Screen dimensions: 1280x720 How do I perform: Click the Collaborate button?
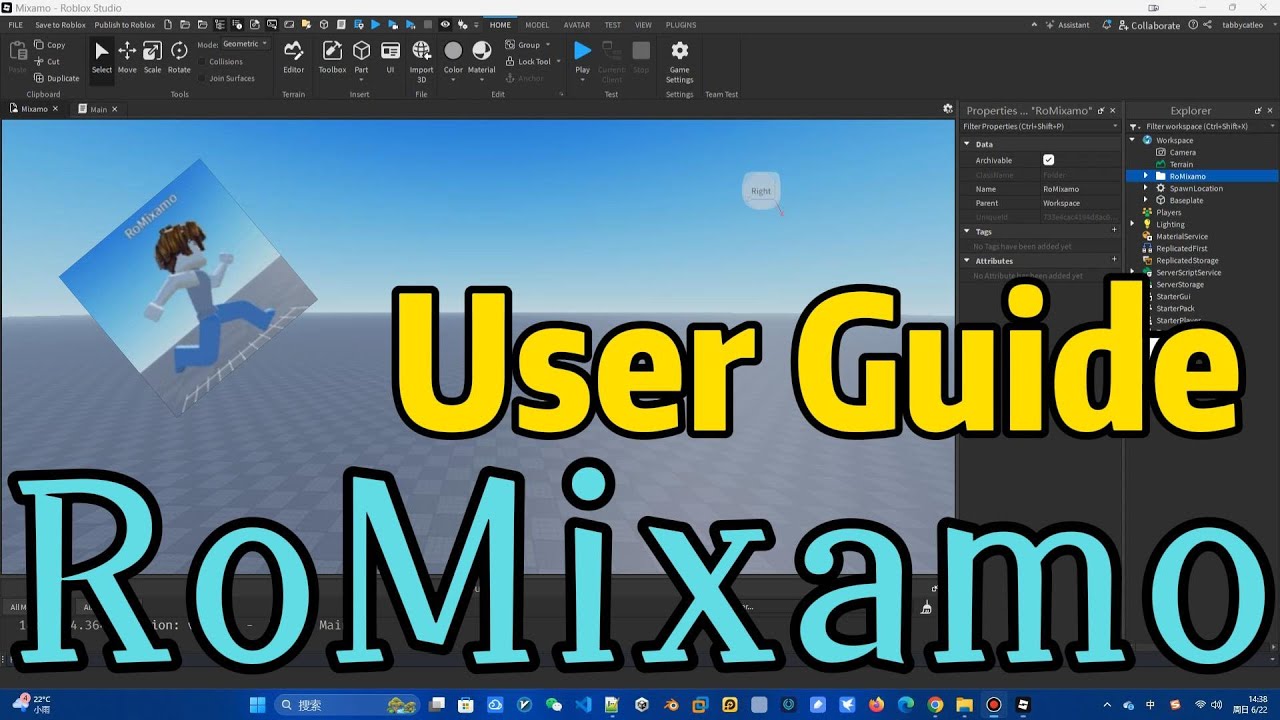tap(1149, 25)
